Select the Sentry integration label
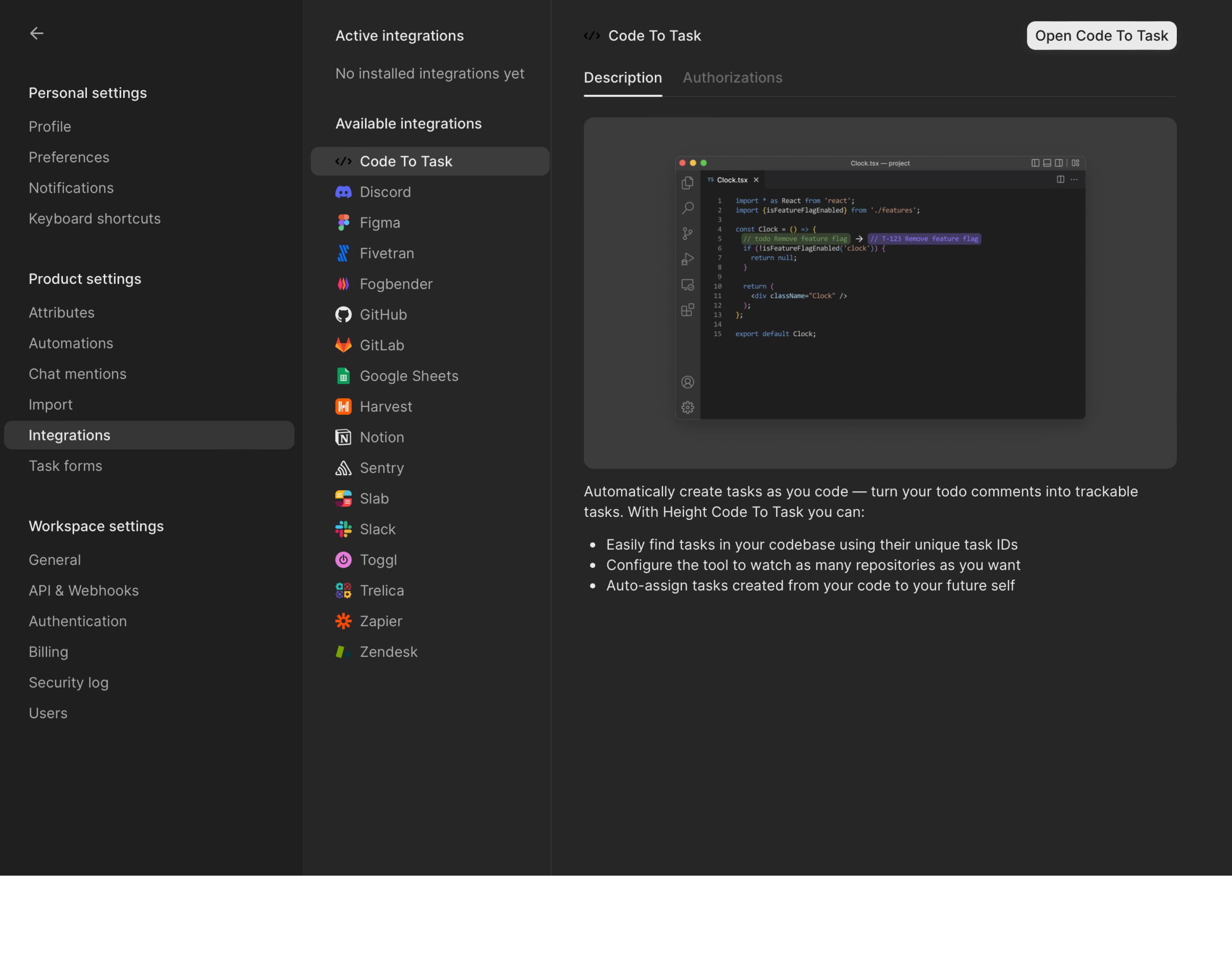 [x=382, y=468]
